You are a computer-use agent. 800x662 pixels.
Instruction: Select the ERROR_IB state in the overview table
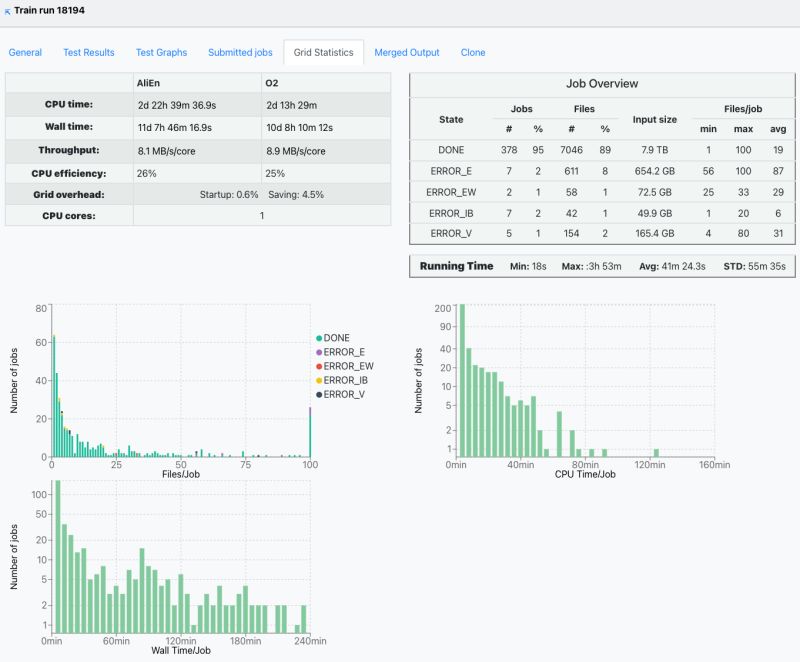coord(451,214)
